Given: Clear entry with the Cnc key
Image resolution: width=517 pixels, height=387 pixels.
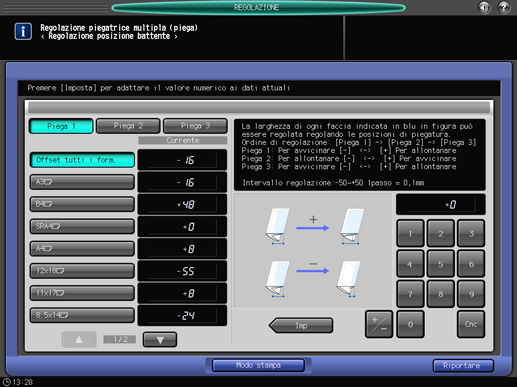Looking at the screenshot, I should pyautogui.click(x=471, y=324).
